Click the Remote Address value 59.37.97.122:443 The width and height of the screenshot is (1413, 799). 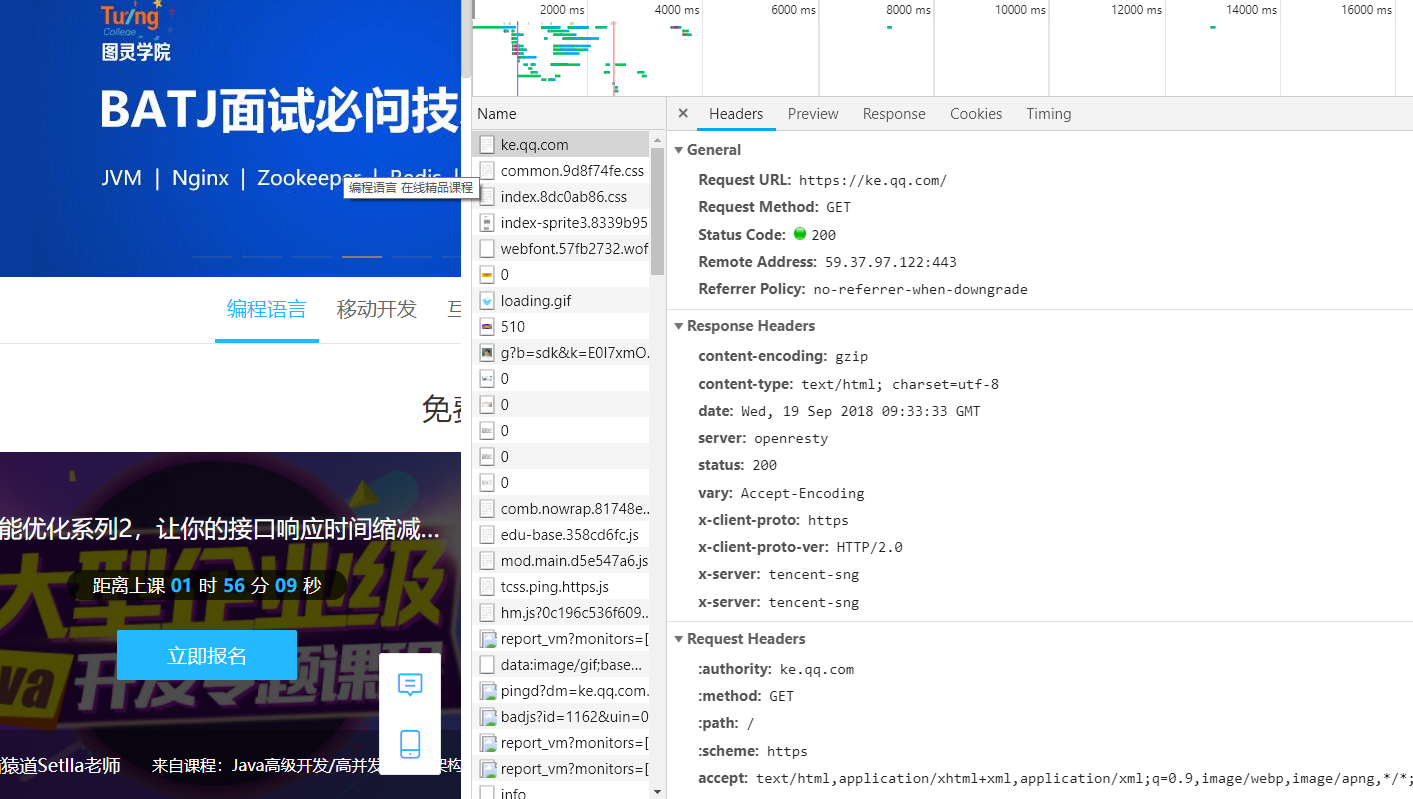(x=890, y=263)
